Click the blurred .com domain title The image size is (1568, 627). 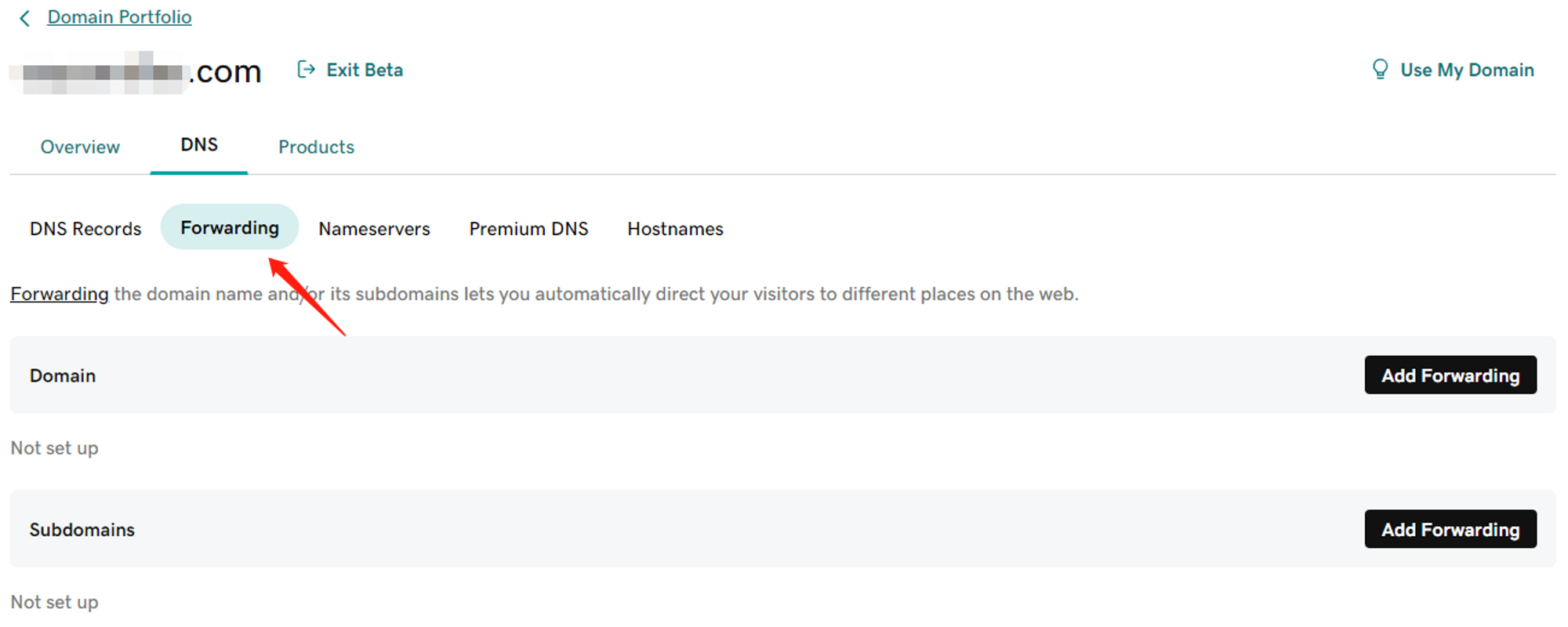tap(141, 73)
